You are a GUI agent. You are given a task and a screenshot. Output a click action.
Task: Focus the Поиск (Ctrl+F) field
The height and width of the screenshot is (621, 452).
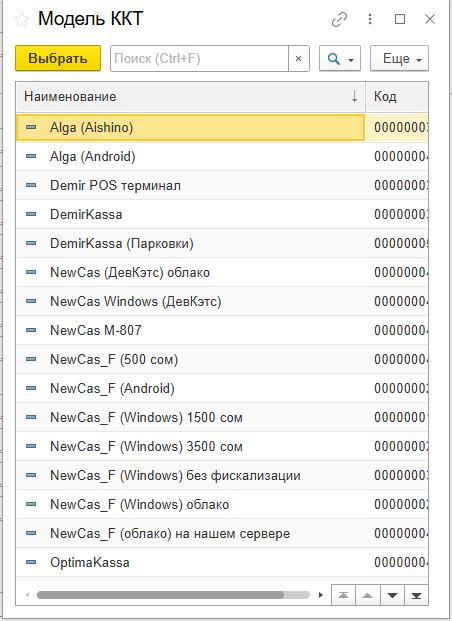coord(199,59)
